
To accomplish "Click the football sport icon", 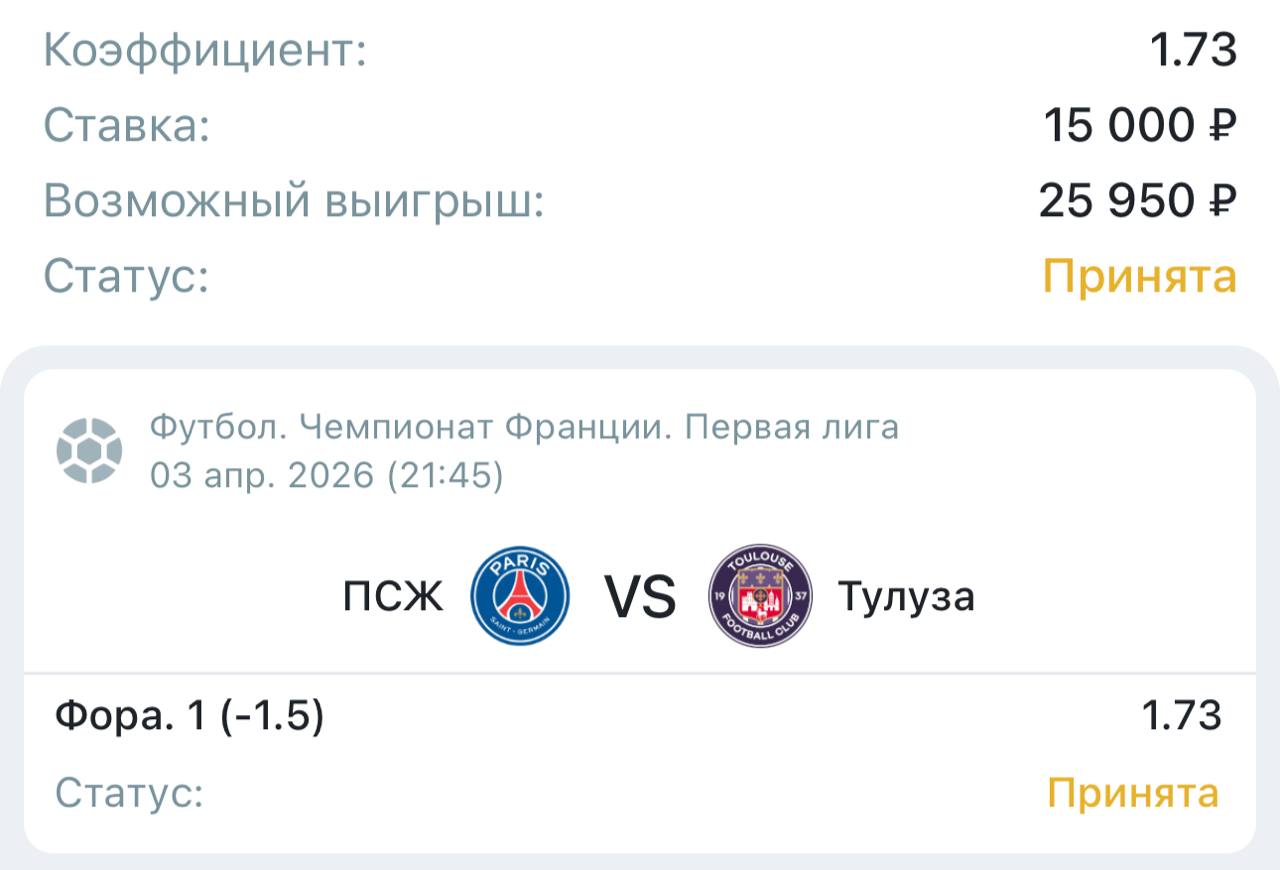I will point(89,450).
